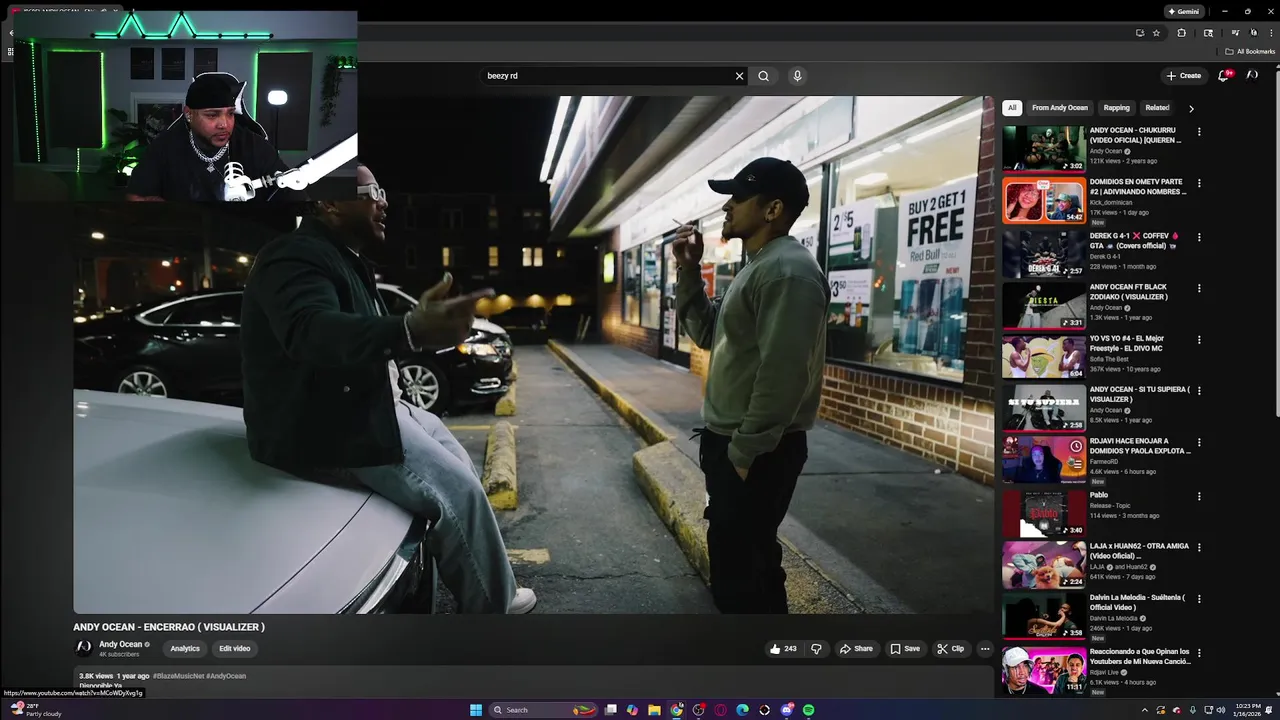Open RDJAVI HACE ENOJAR A DOMIDIOS thumbnail
The image size is (1280, 720).
[1044, 460]
